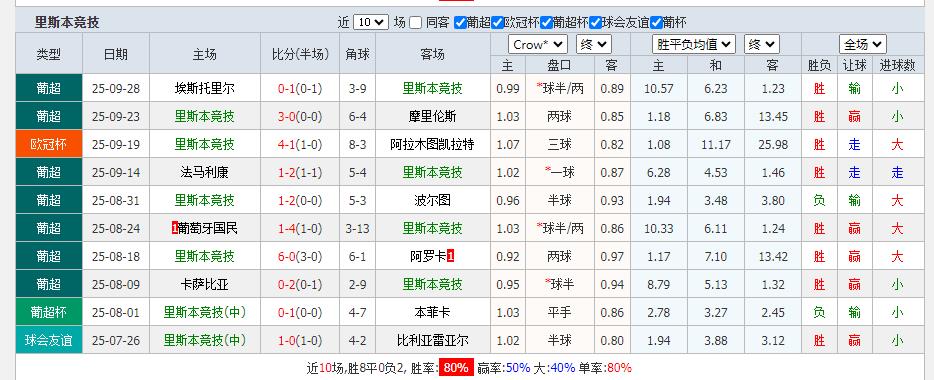Click the 胜负 column header
Viewport: 934px width, 380px height.
point(819,66)
